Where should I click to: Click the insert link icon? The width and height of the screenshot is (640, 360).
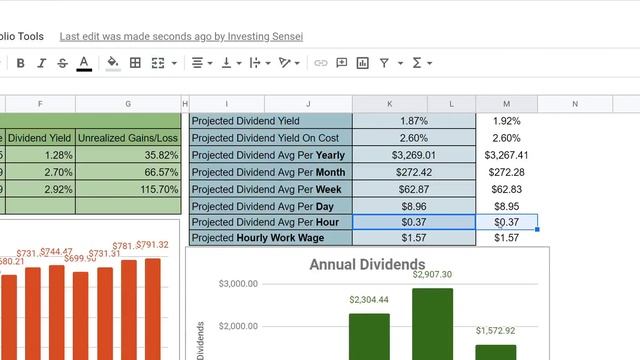pos(321,63)
